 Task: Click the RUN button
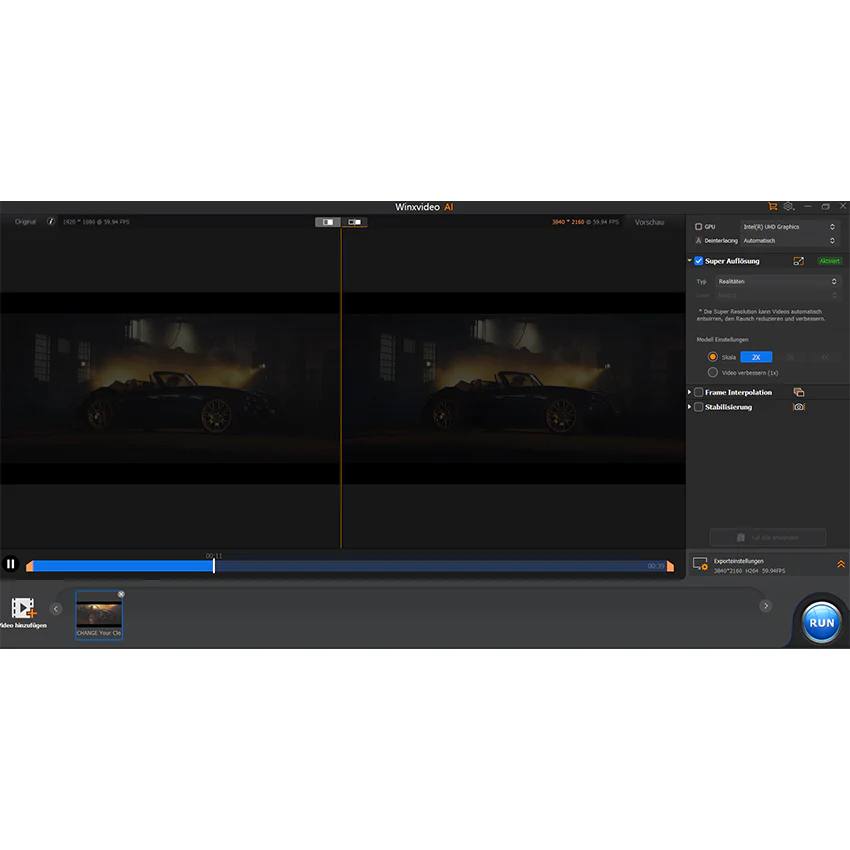[822, 623]
